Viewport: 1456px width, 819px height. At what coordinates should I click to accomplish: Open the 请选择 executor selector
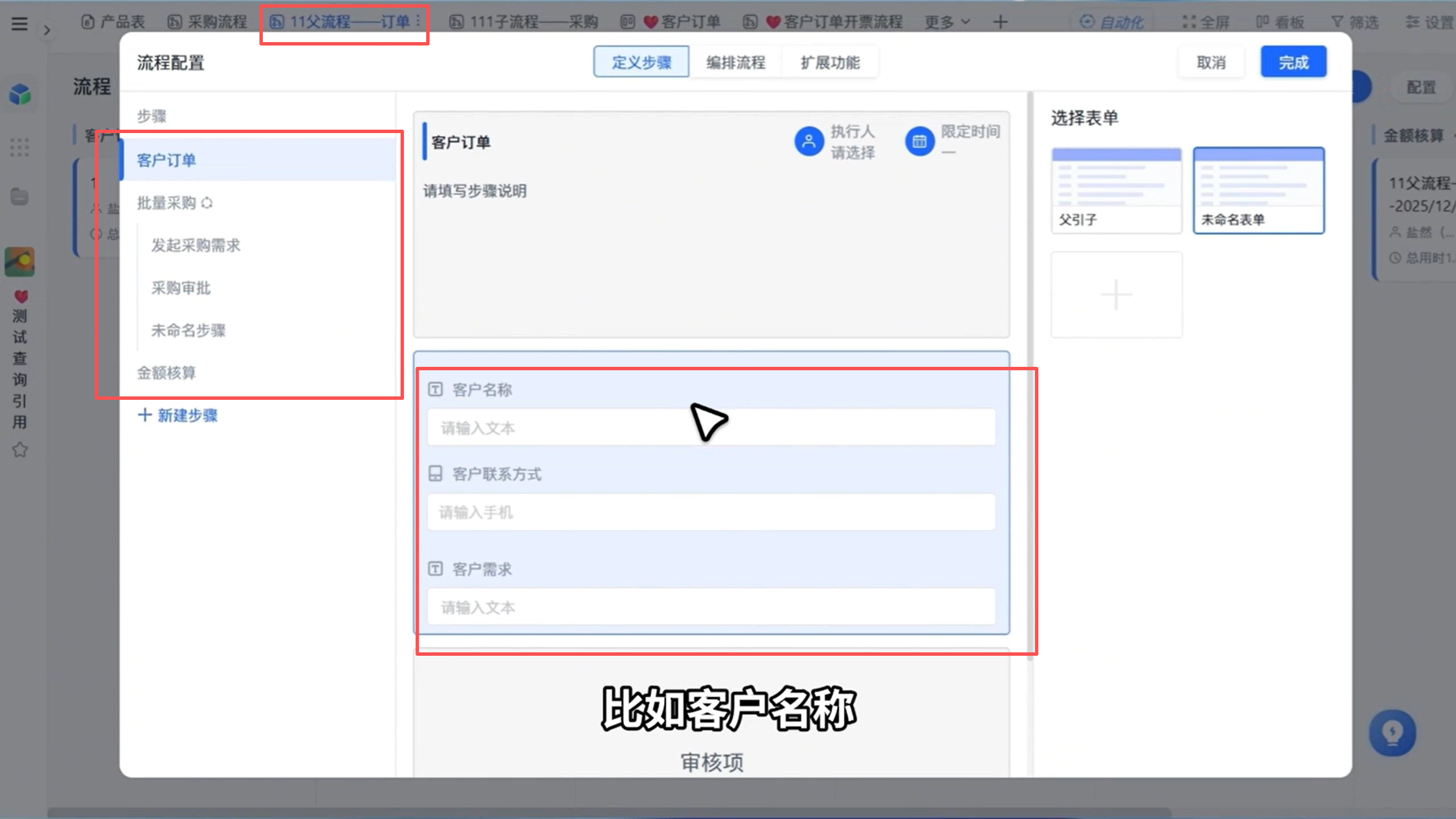click(x=852, y=152)
